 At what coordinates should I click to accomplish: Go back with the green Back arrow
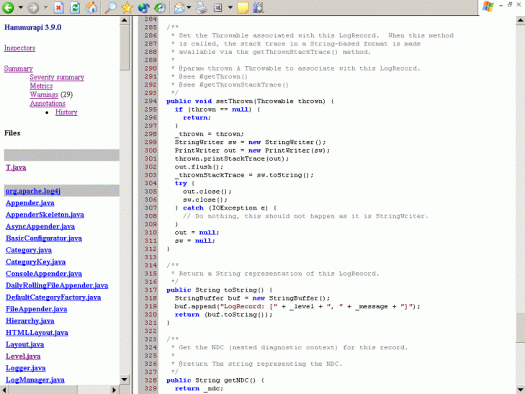[x=8, y=7]
